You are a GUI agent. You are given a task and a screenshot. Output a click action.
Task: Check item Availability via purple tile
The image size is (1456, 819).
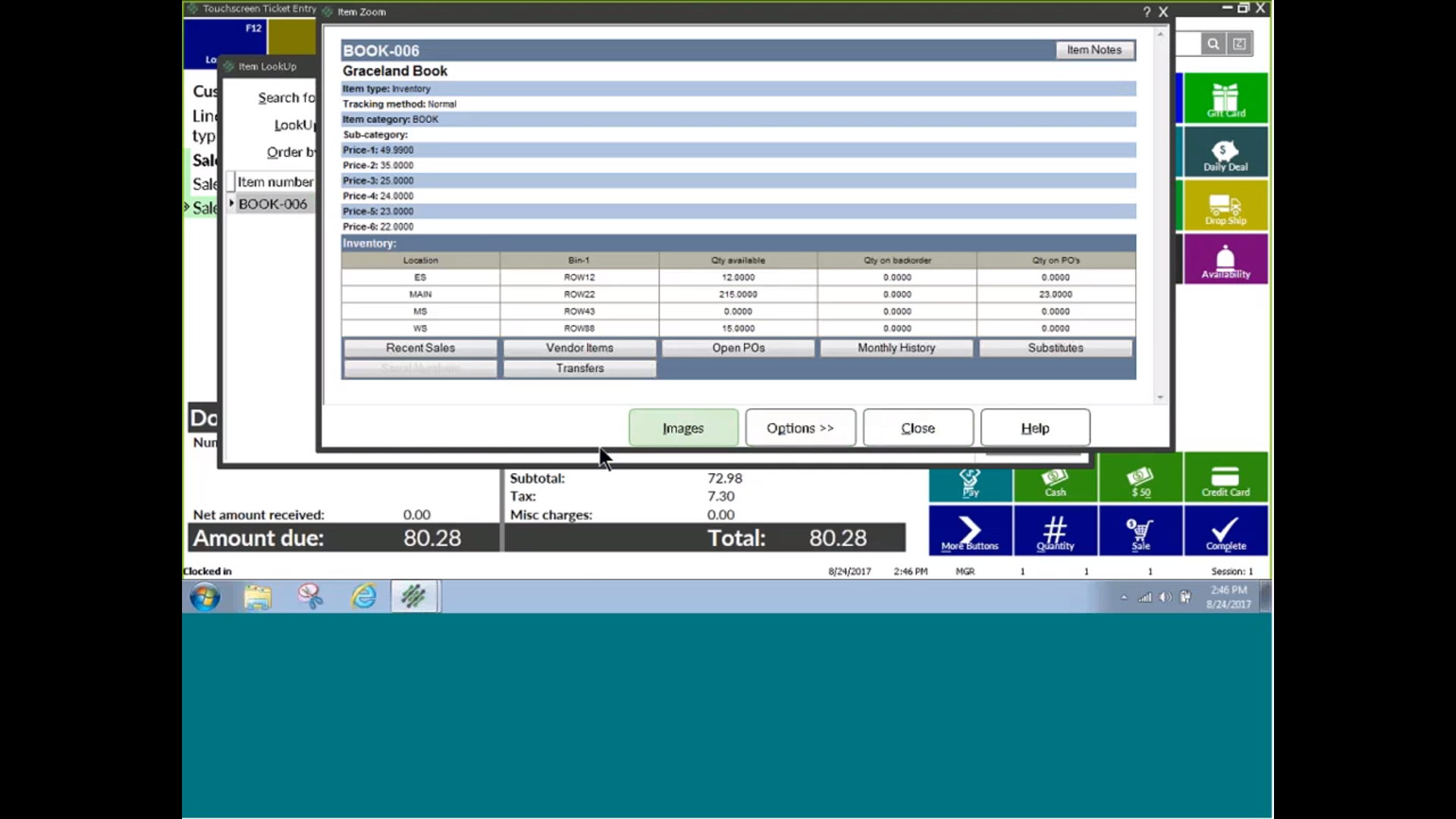[1225, 260]
